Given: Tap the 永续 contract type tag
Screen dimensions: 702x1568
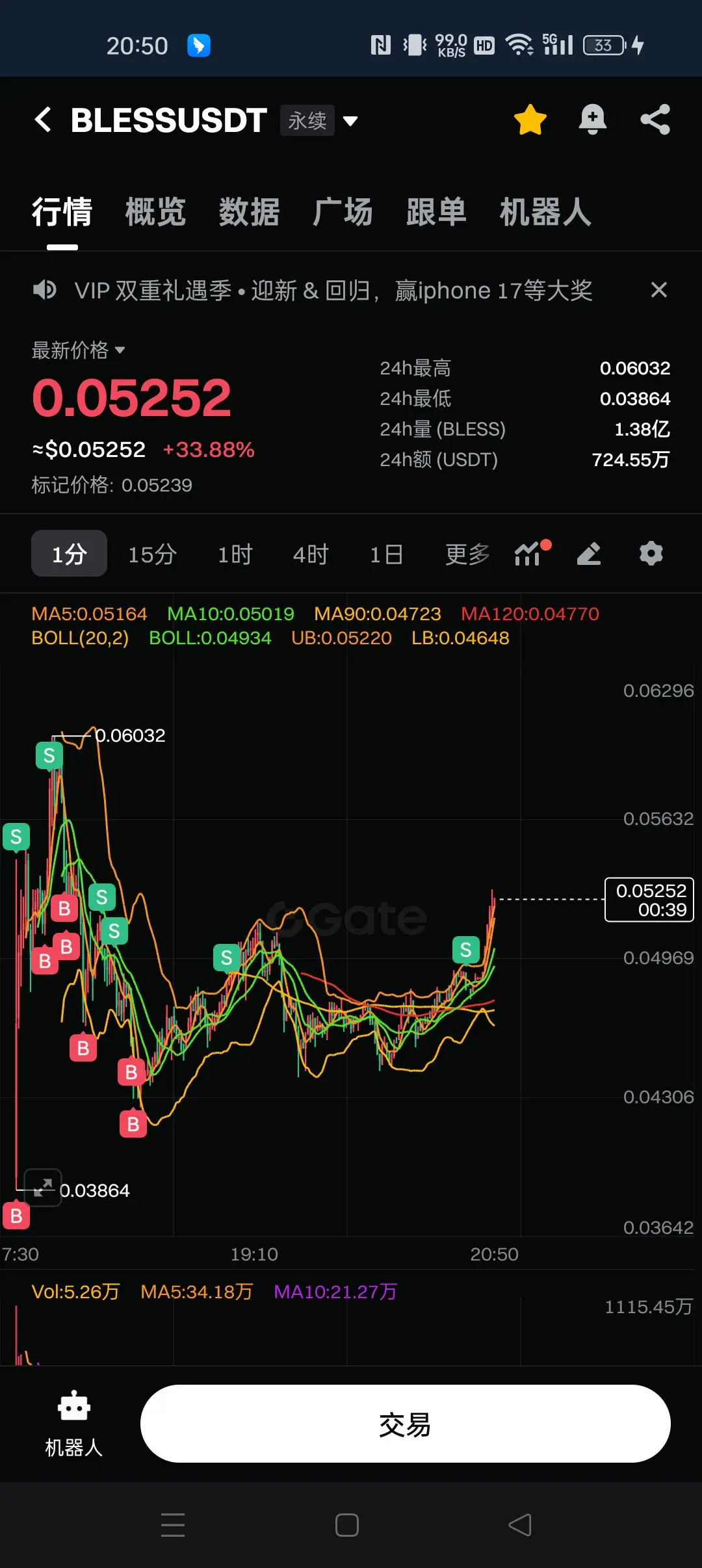Looking at the screenshot, I should point(307,120).
